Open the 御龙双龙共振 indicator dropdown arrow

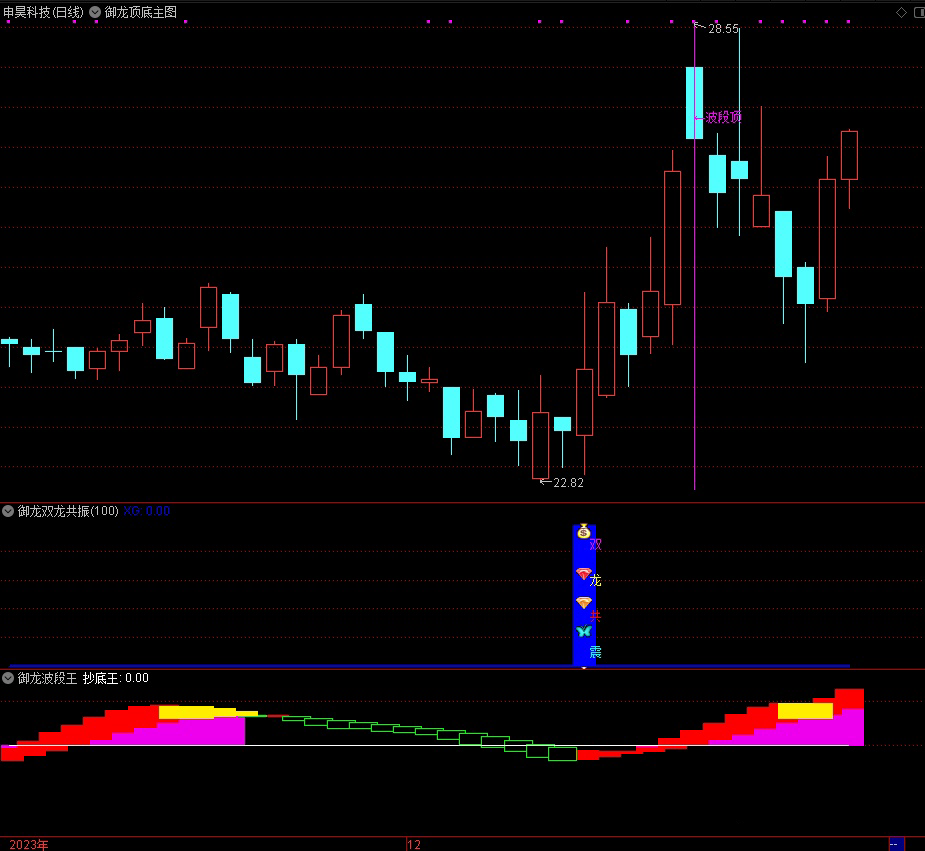point(8,511)
